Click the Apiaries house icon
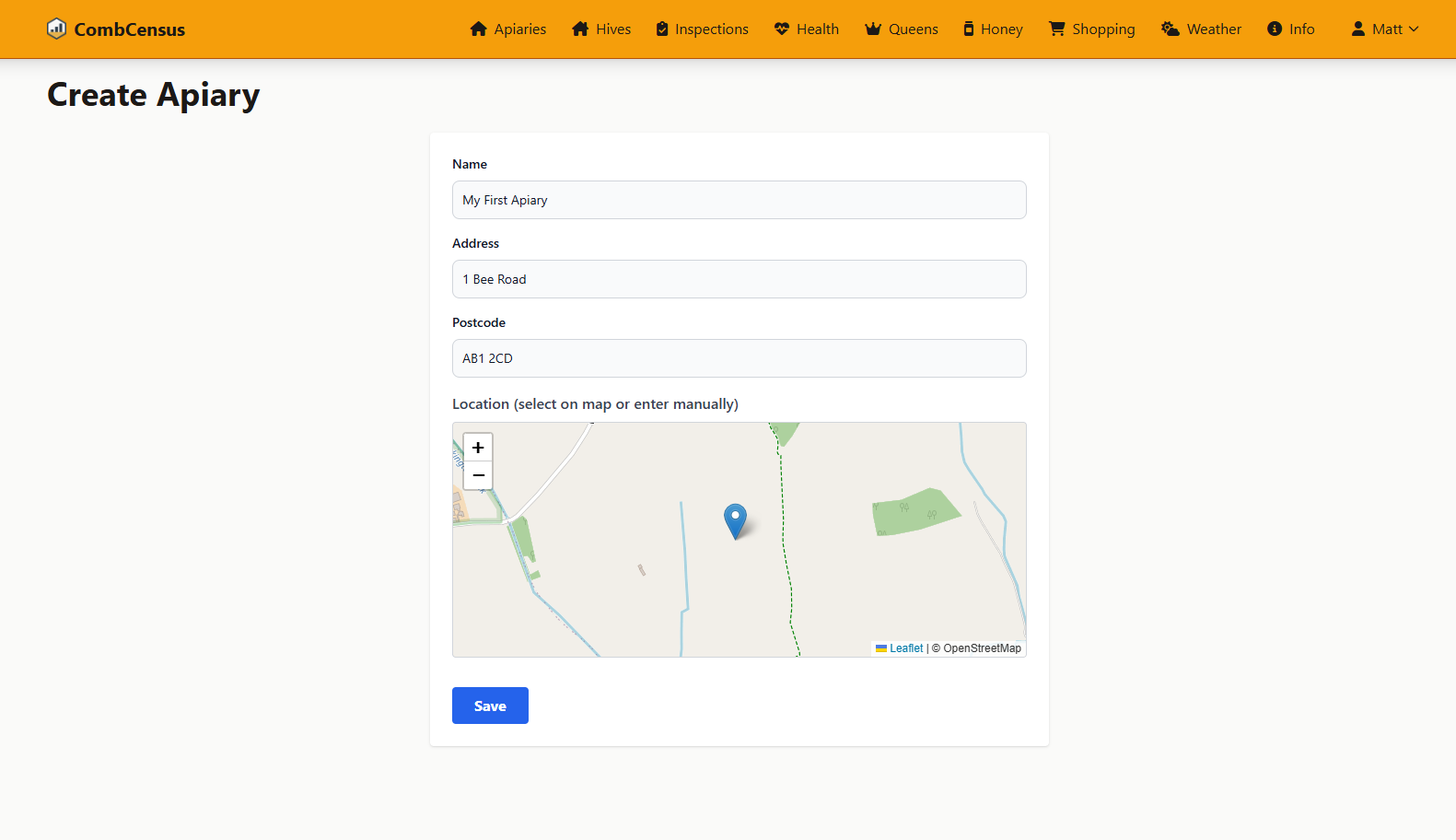 (x=478, y=29)
